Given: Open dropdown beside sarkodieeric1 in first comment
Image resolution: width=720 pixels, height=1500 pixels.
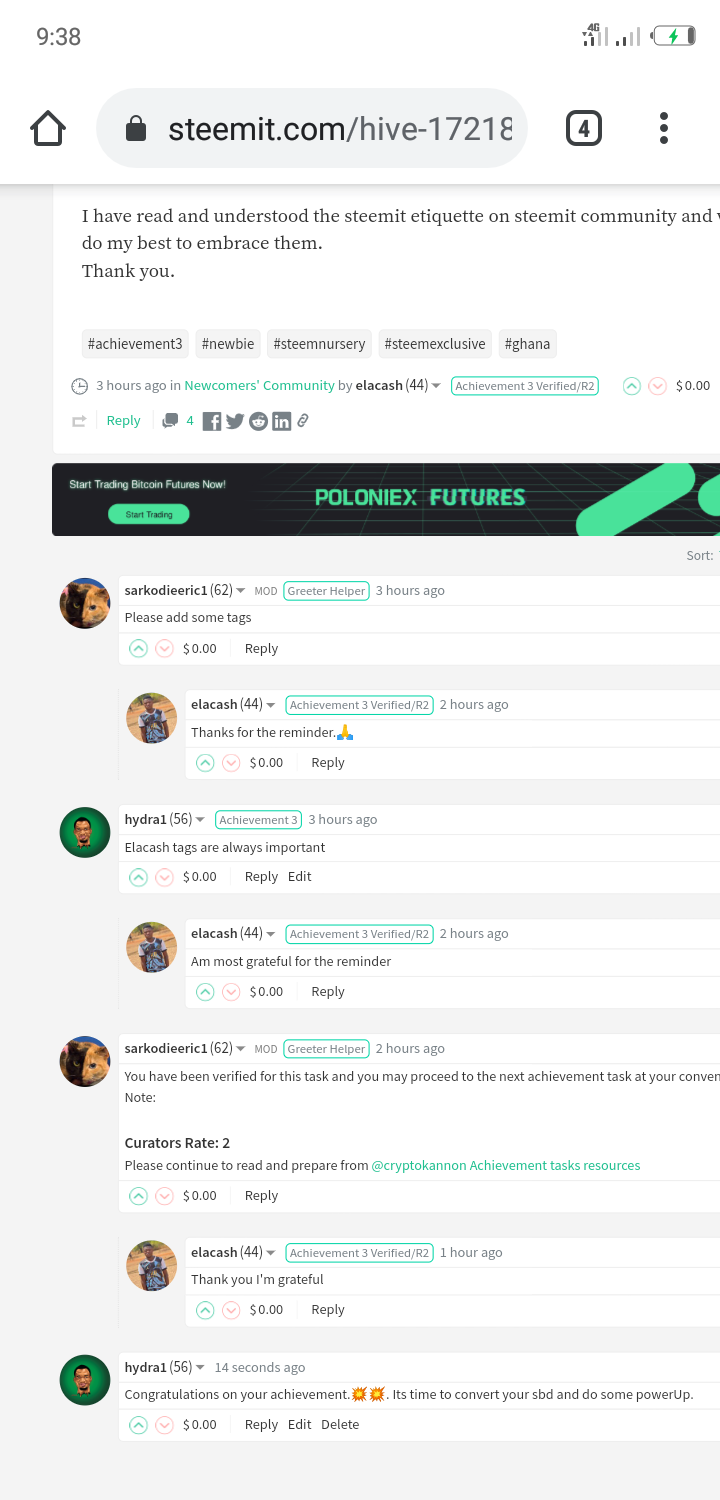Looking at the screenshot, I should pyautogui.click(x=241, y=591).
